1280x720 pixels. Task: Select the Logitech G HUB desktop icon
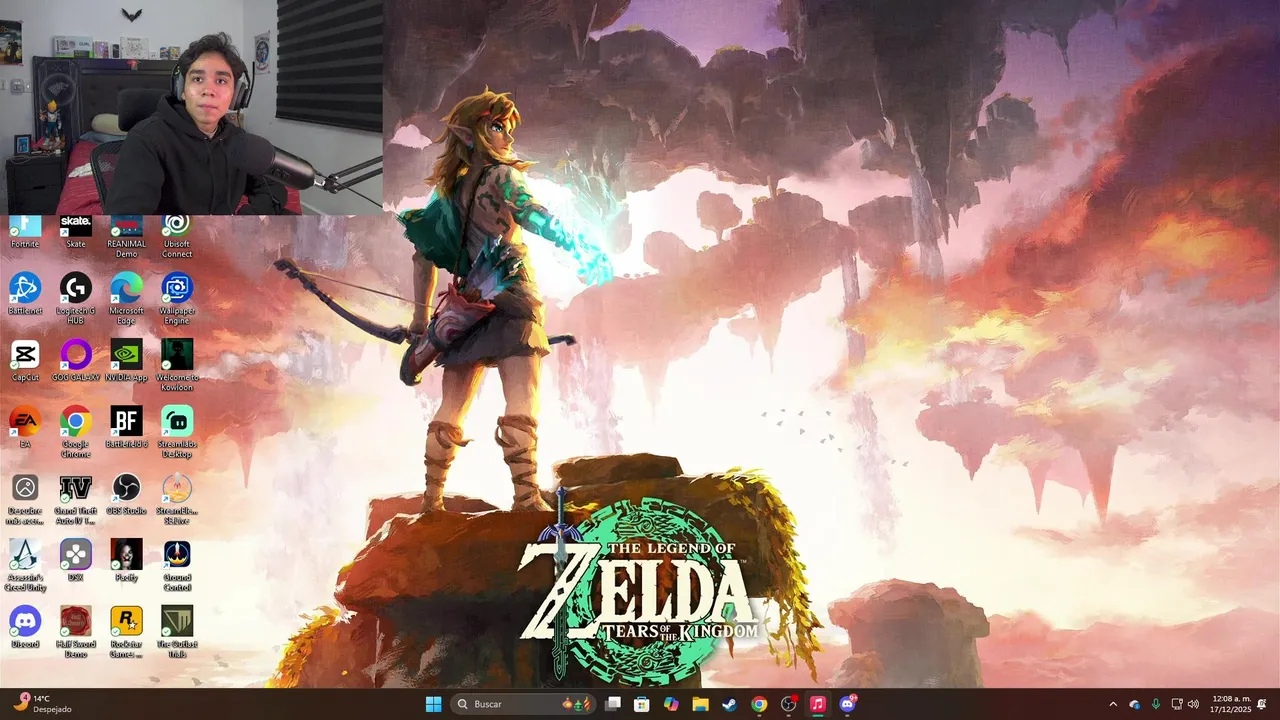(x=76, y=298)
